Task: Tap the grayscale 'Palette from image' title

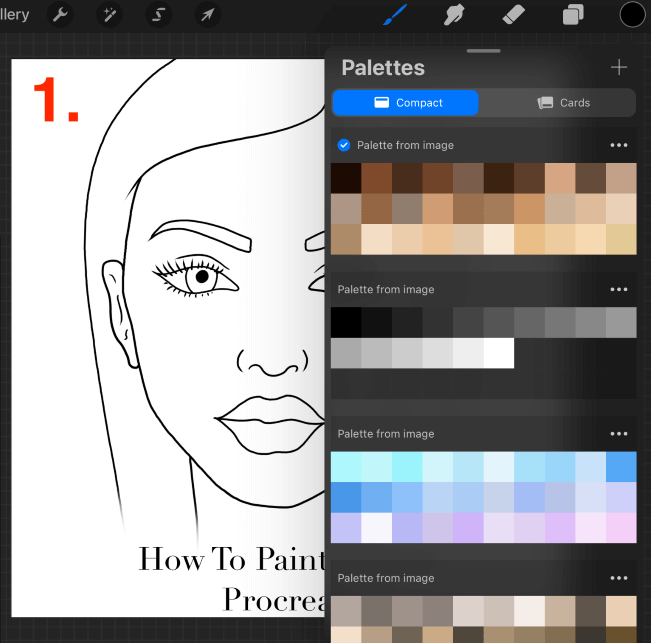Action: [386, 289]
